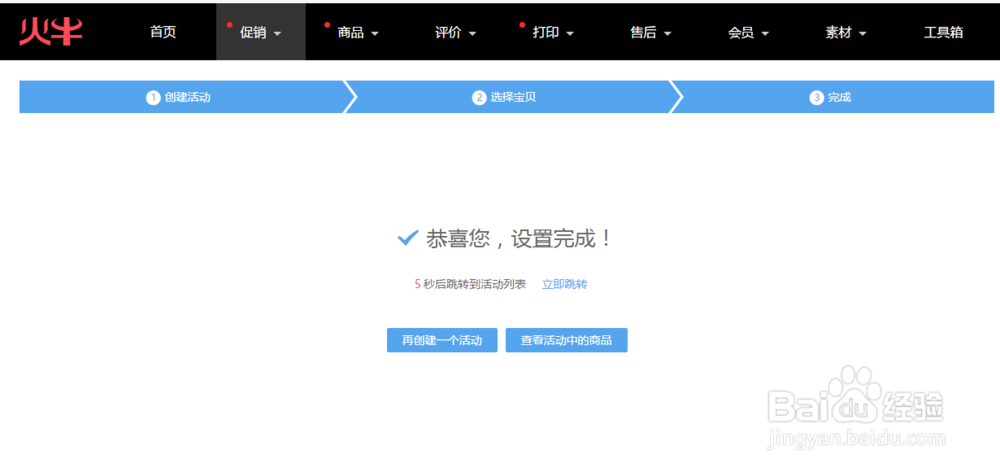
Task: Open the 打印 navigation menu
Action: (553, 33)
